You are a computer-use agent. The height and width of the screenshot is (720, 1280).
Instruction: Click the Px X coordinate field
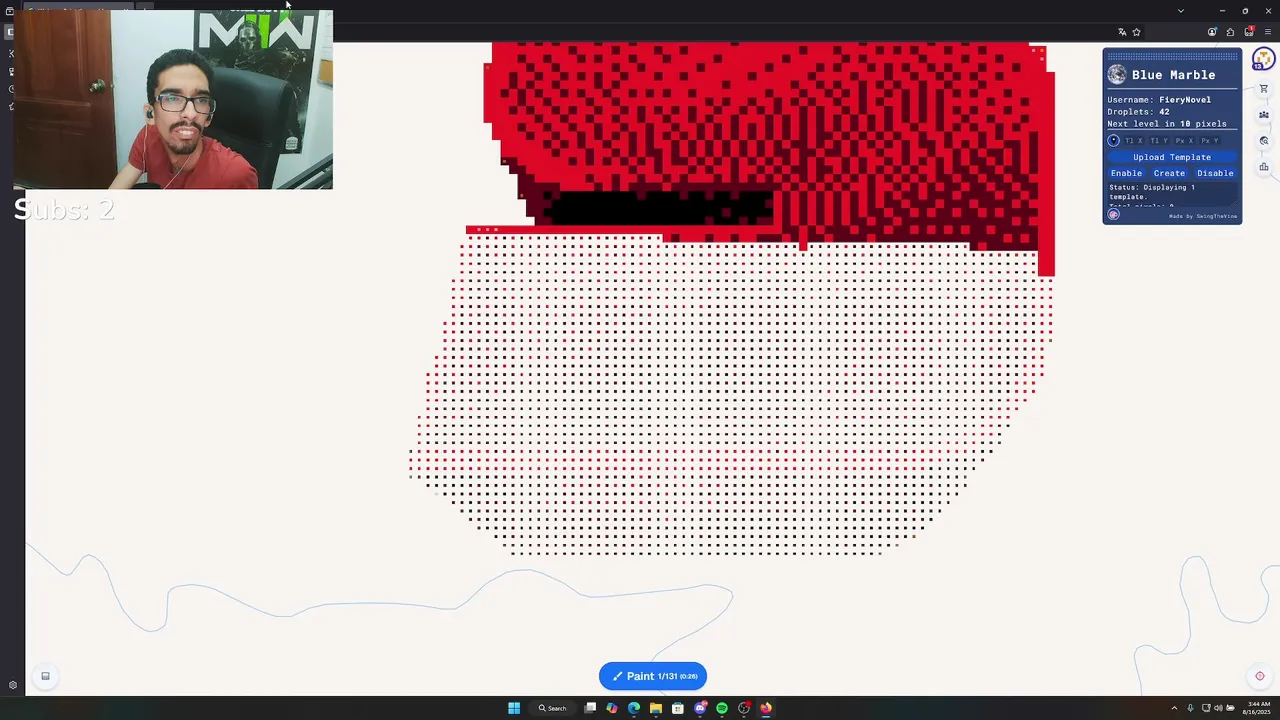[x=1184, y=141]
